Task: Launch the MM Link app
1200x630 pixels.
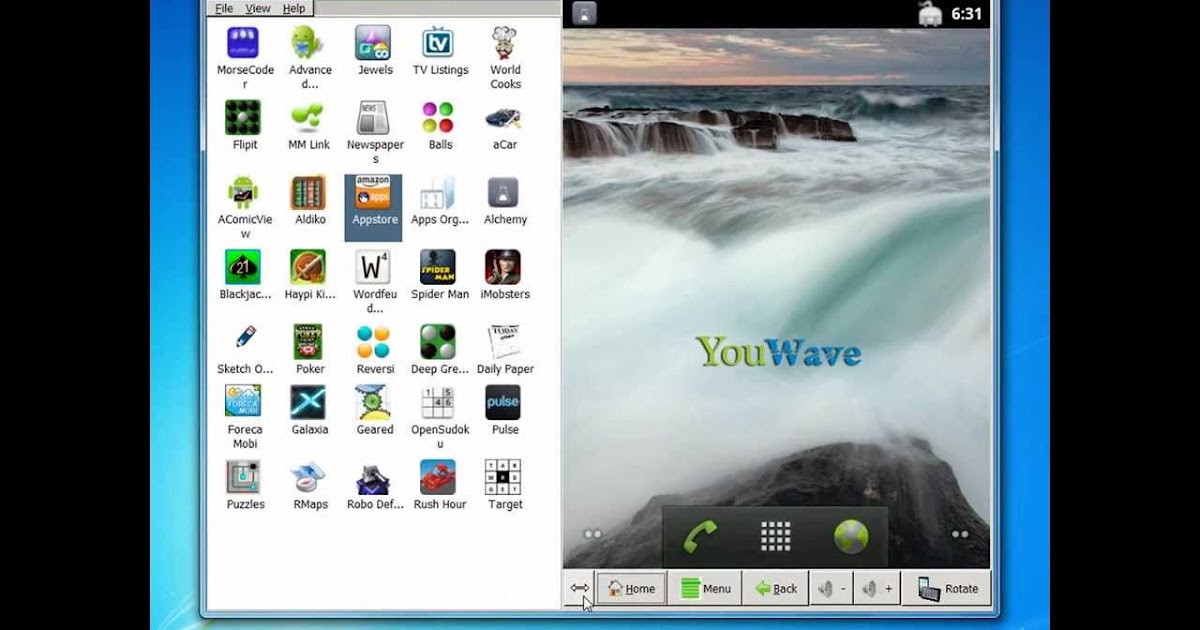Action: (309, 118)
